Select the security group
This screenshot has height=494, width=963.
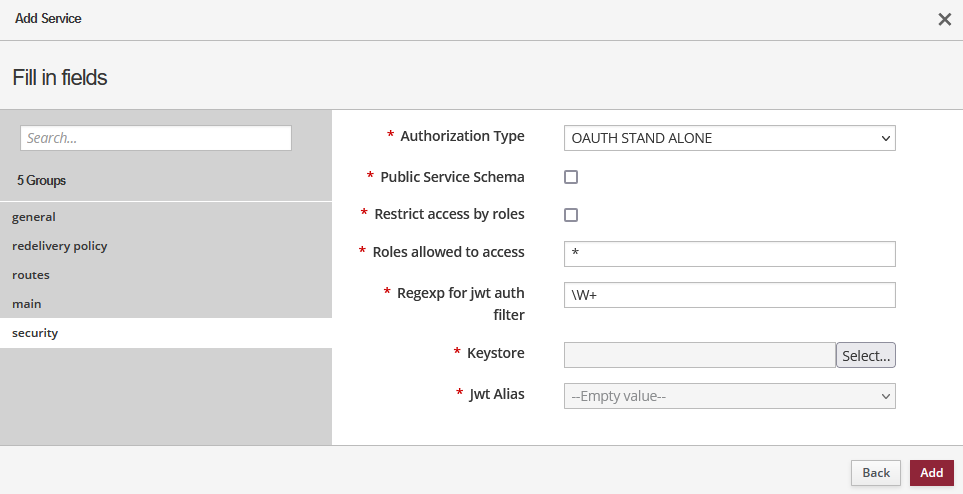(35, 333)
